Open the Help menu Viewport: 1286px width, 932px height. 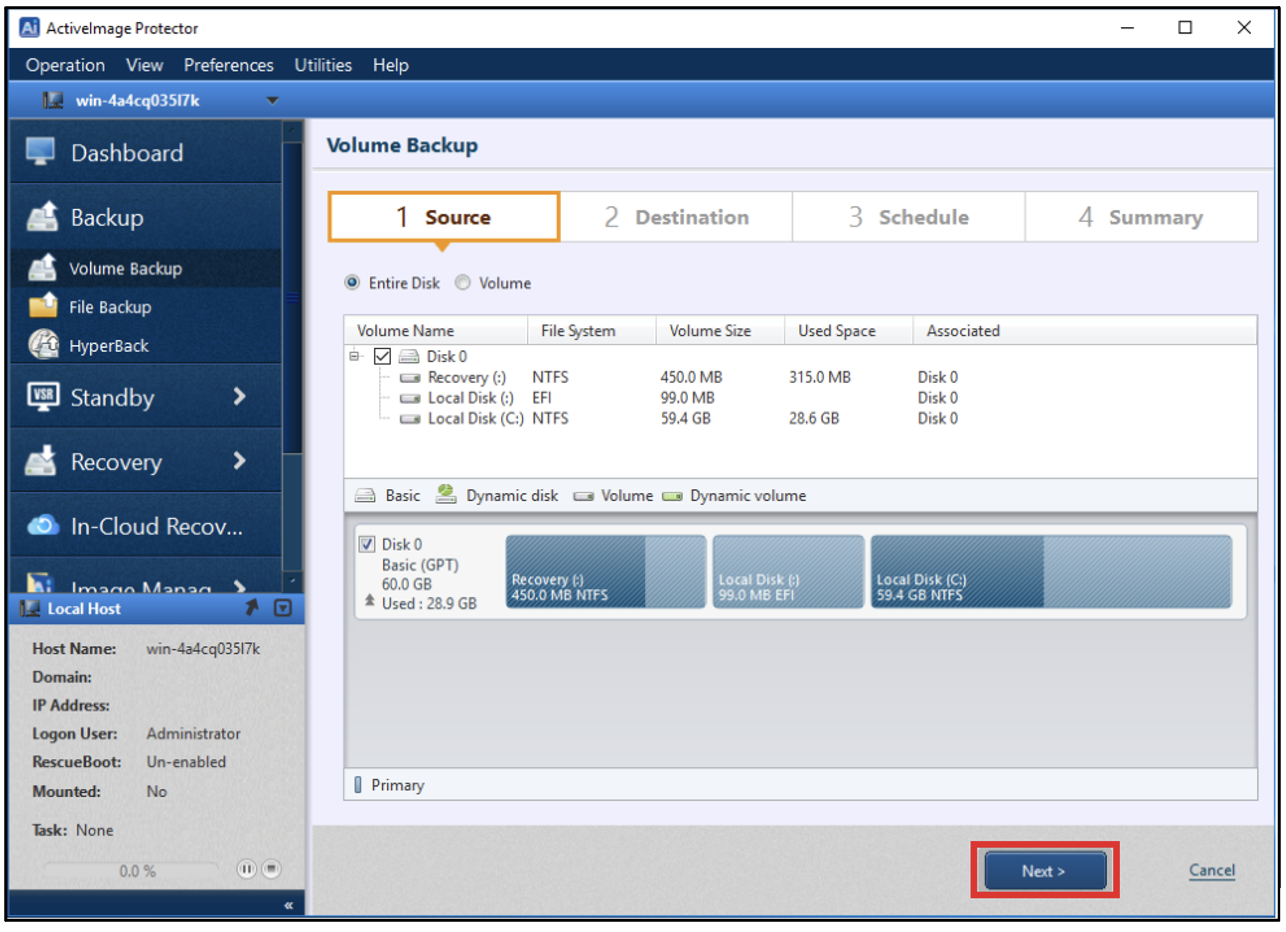coord(390,65)
